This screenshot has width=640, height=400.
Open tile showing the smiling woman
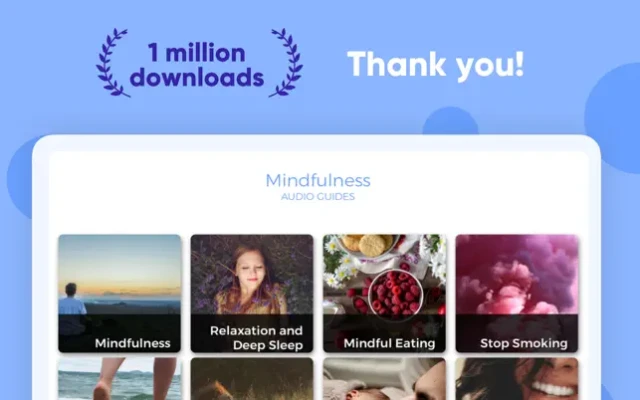pos(517,379)
